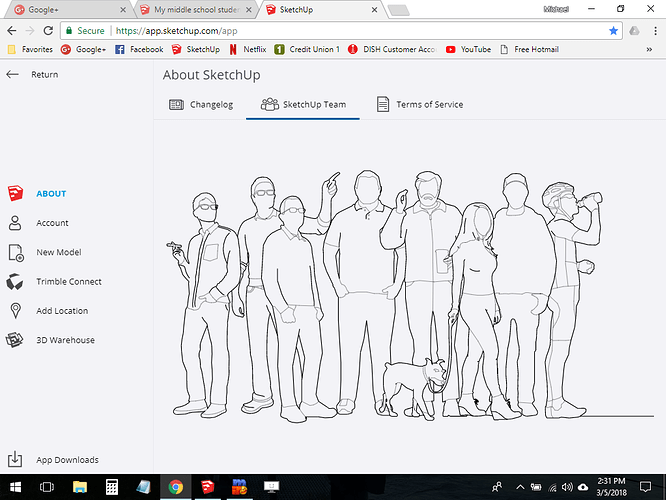Viewport: 666px width, 500px height.
Task: Open the Action Center notifications icon
Action: point(645,487)
